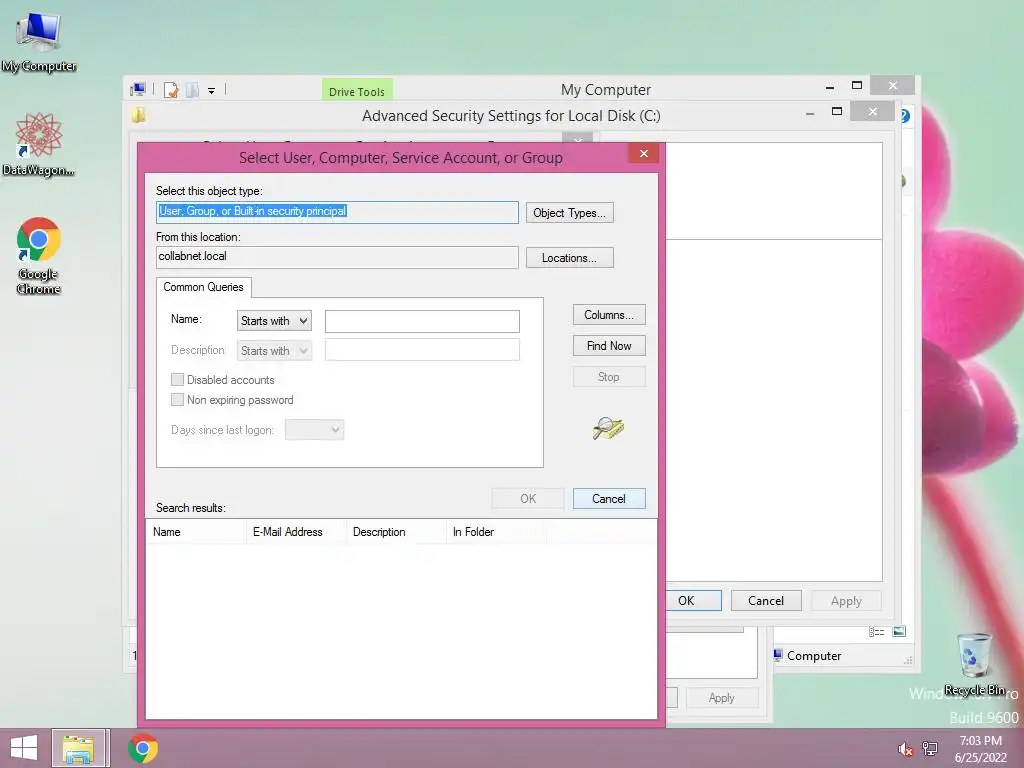Screen dimensions: 1024x768
Task: Click the collabnet.local location field
Action: 337,257
